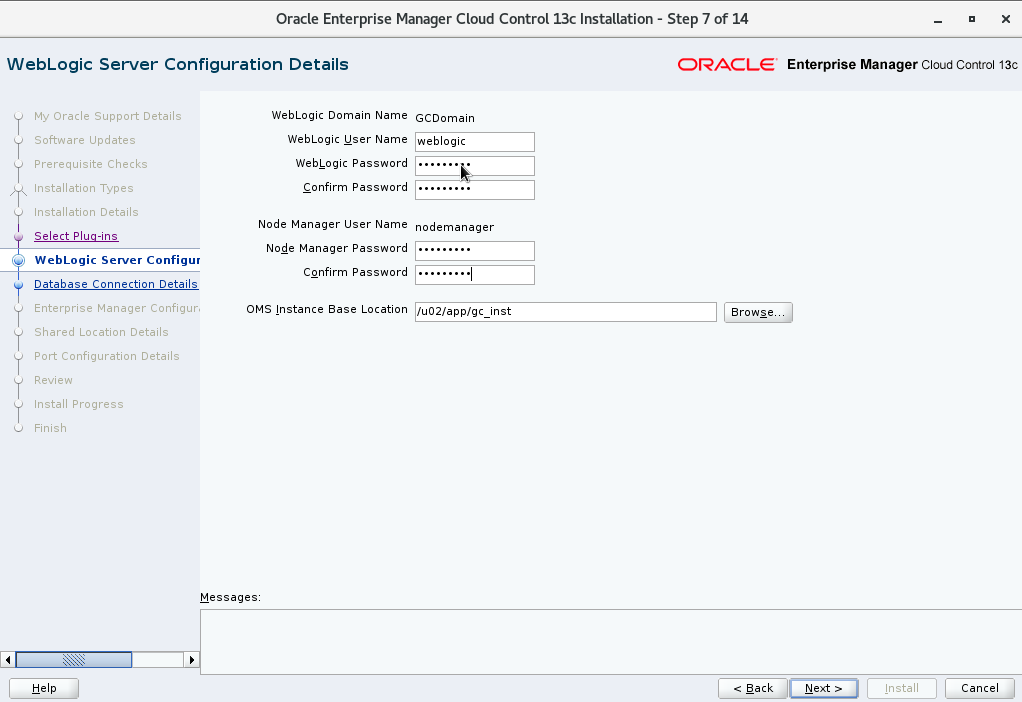The width and height of the screenshot is (1022, 702).
Task: Click the Port Configuration Details step
Action: (106, 357)
